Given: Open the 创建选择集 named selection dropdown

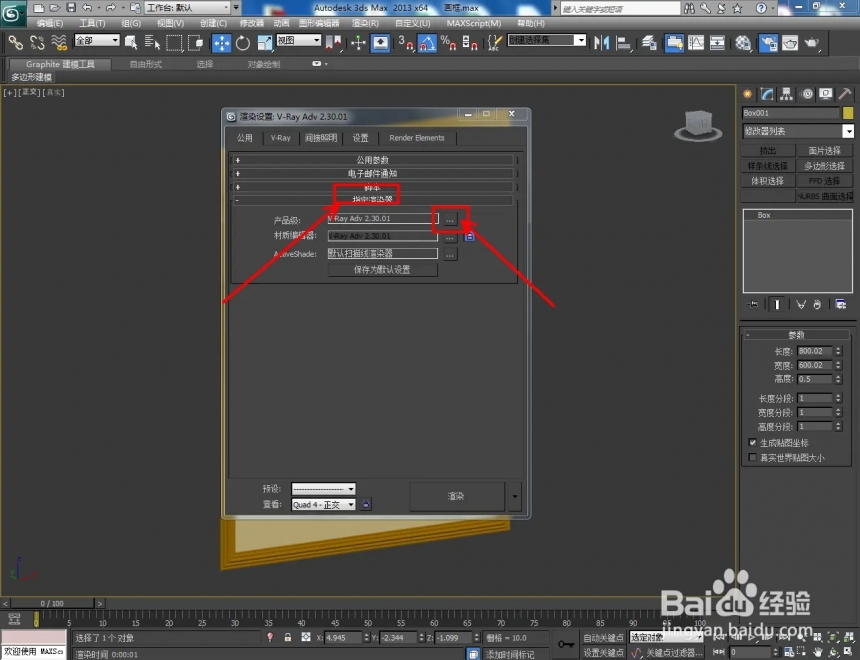Looking at the screenshot, I should tap(547, 40).
